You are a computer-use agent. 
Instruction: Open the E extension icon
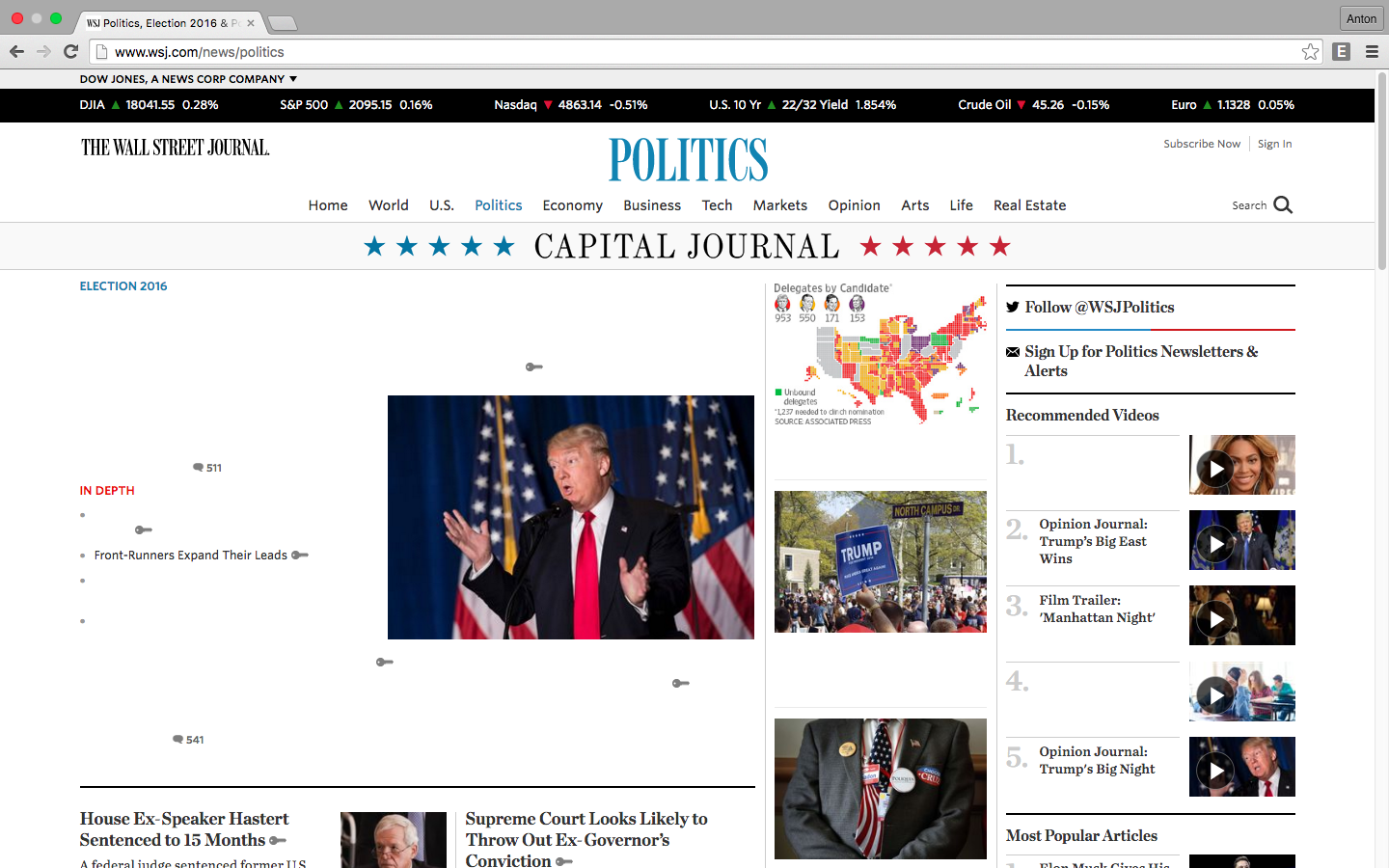(x=1342, y=52)
